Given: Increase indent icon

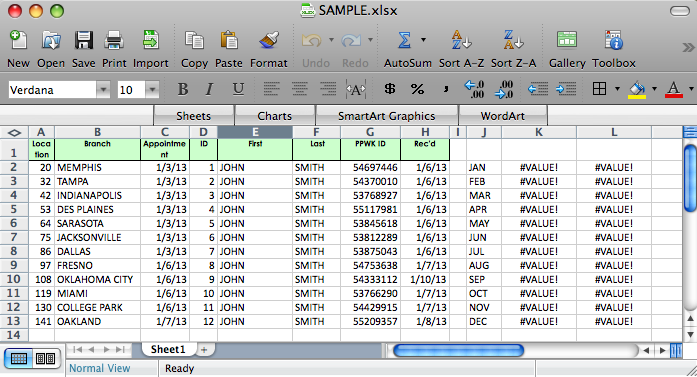Looking at the screenshot, I should click(x=566, y=89).
